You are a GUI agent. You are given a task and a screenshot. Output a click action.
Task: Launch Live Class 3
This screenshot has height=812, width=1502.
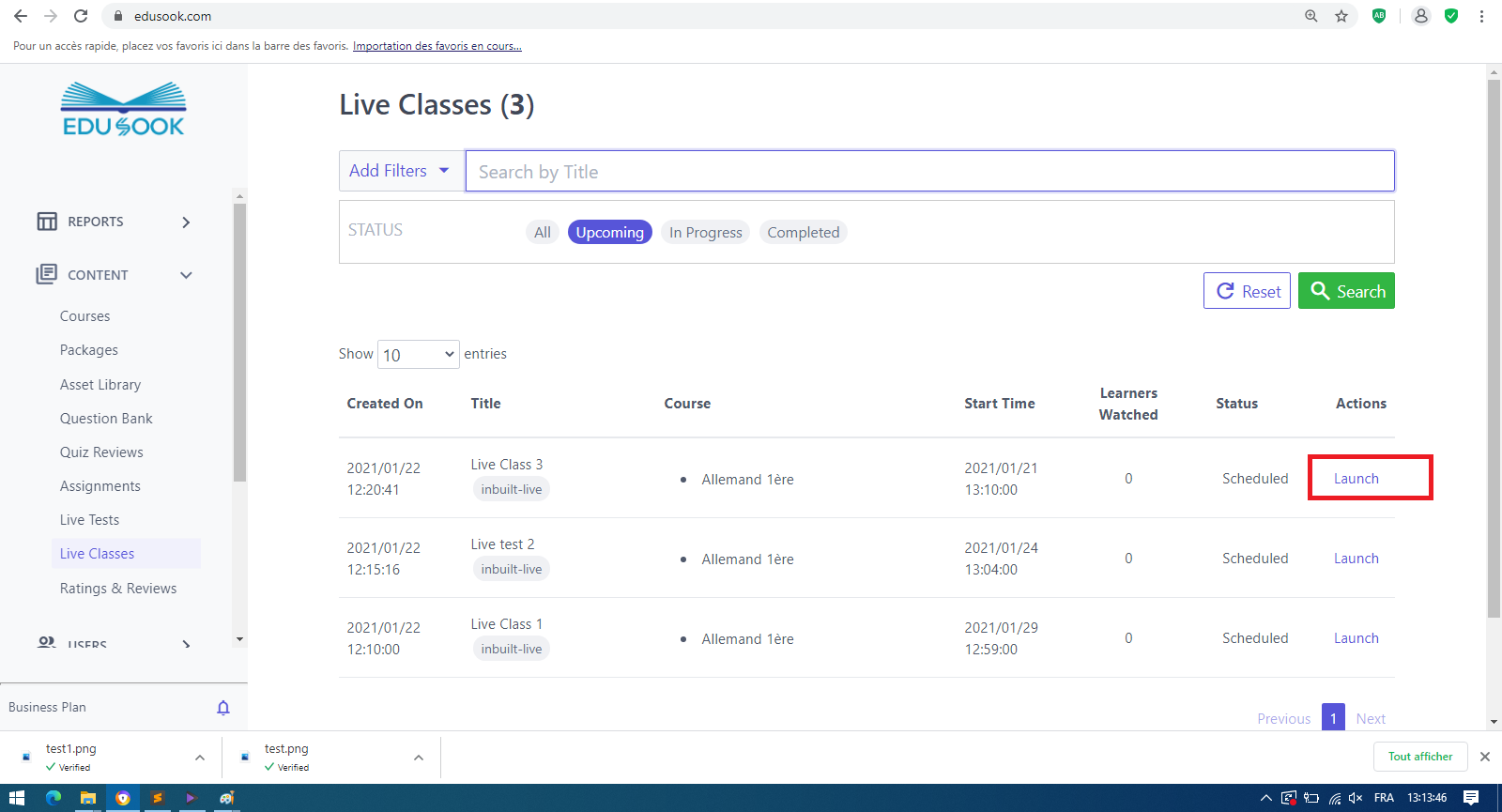click(1356, 479)
